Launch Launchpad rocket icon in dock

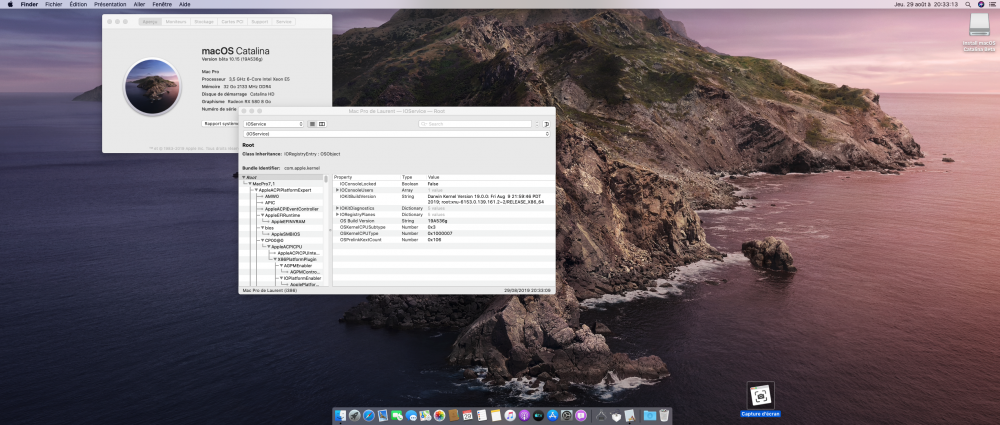point(355,415)
